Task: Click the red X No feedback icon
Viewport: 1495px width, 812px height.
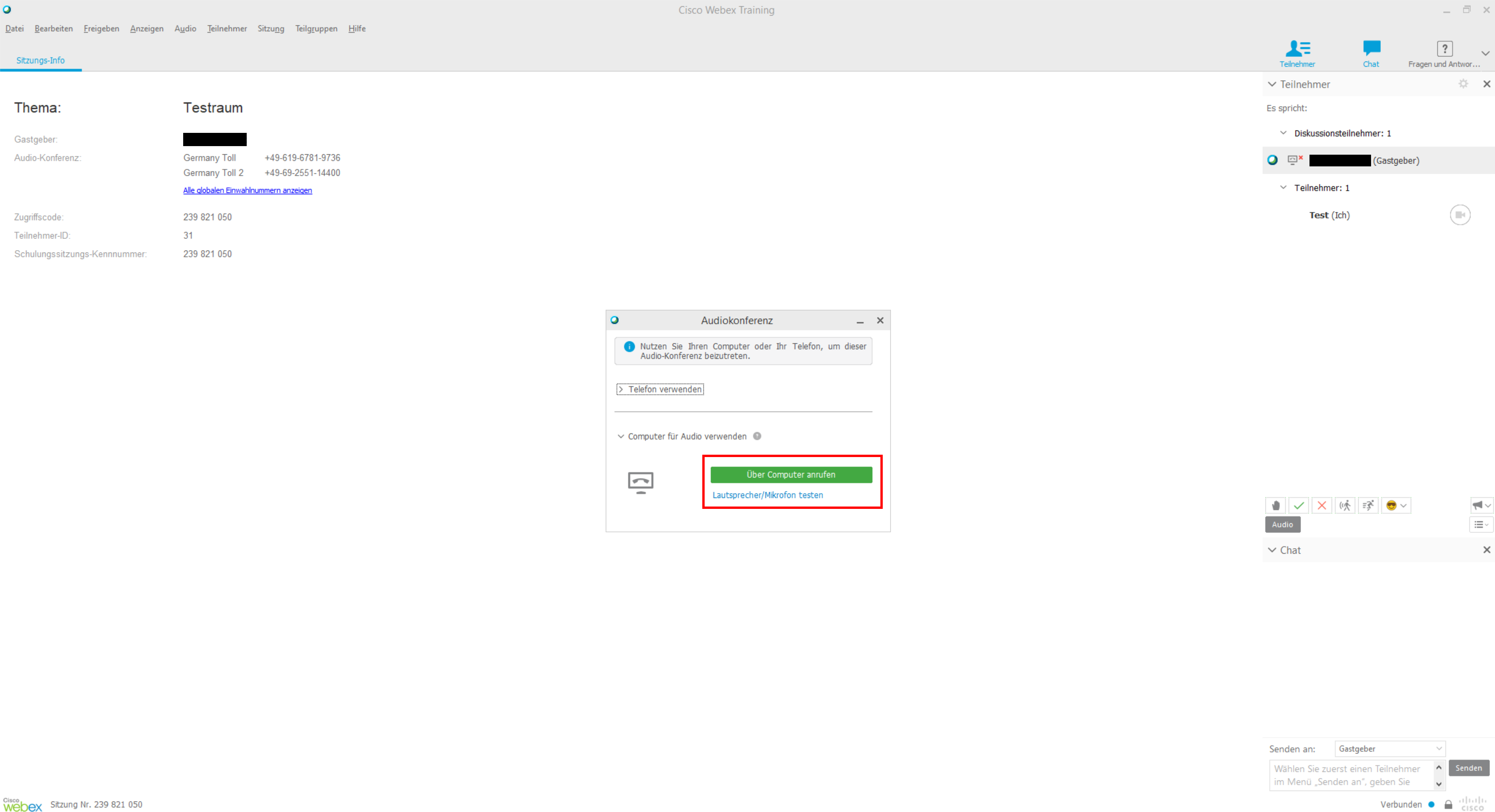Action: (x=1322, y=505)
